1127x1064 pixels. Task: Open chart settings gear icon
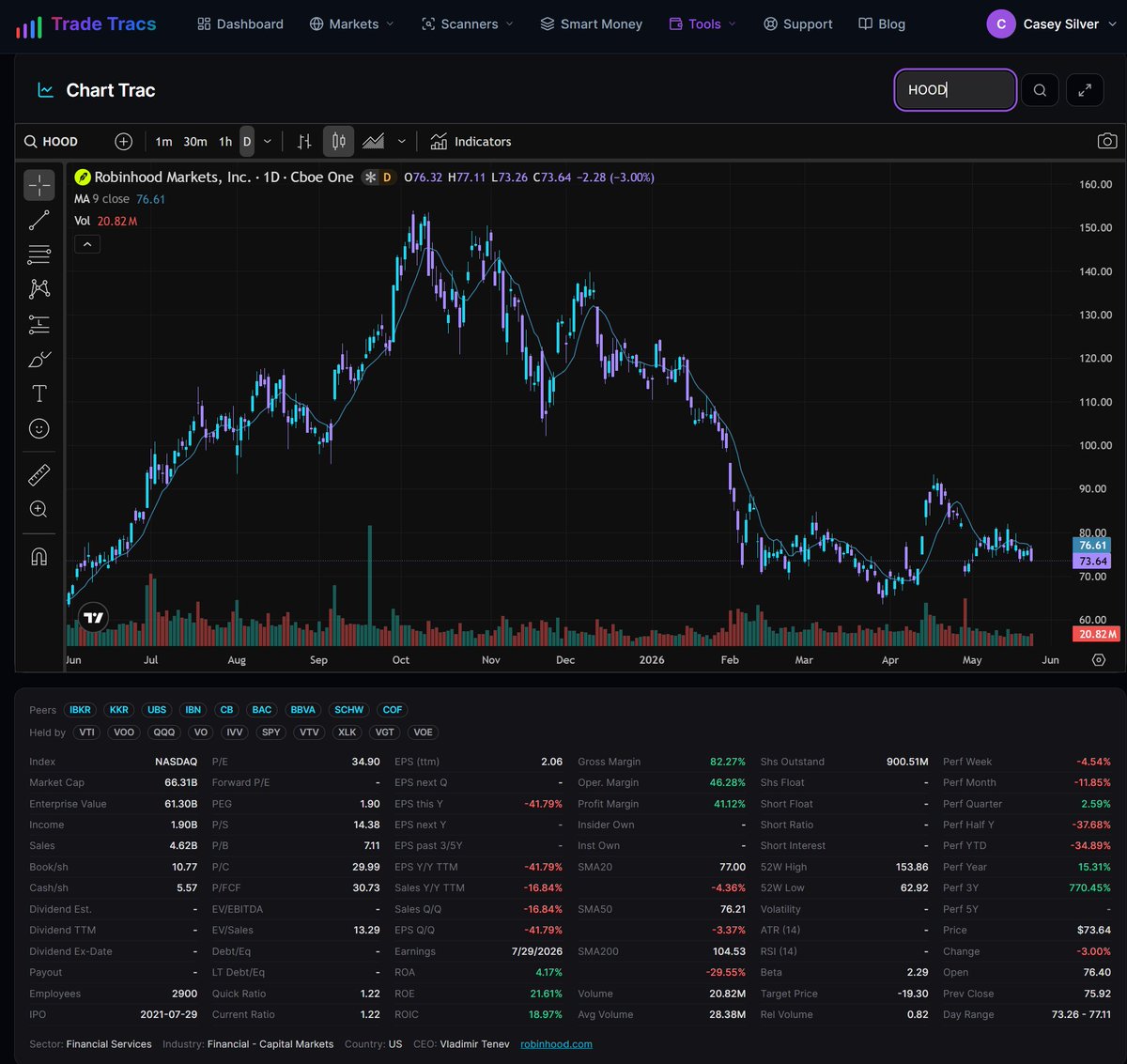tap(1099, 659)
